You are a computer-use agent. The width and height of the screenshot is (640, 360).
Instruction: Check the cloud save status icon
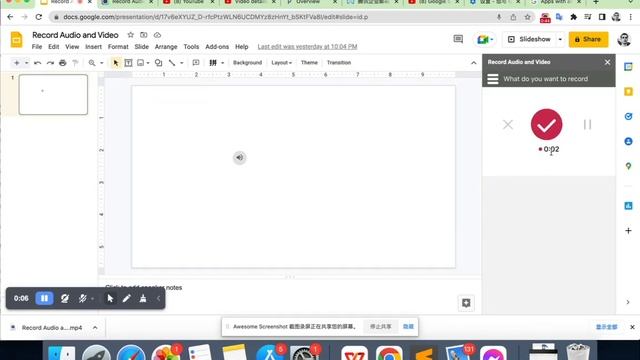coord(157,35)
